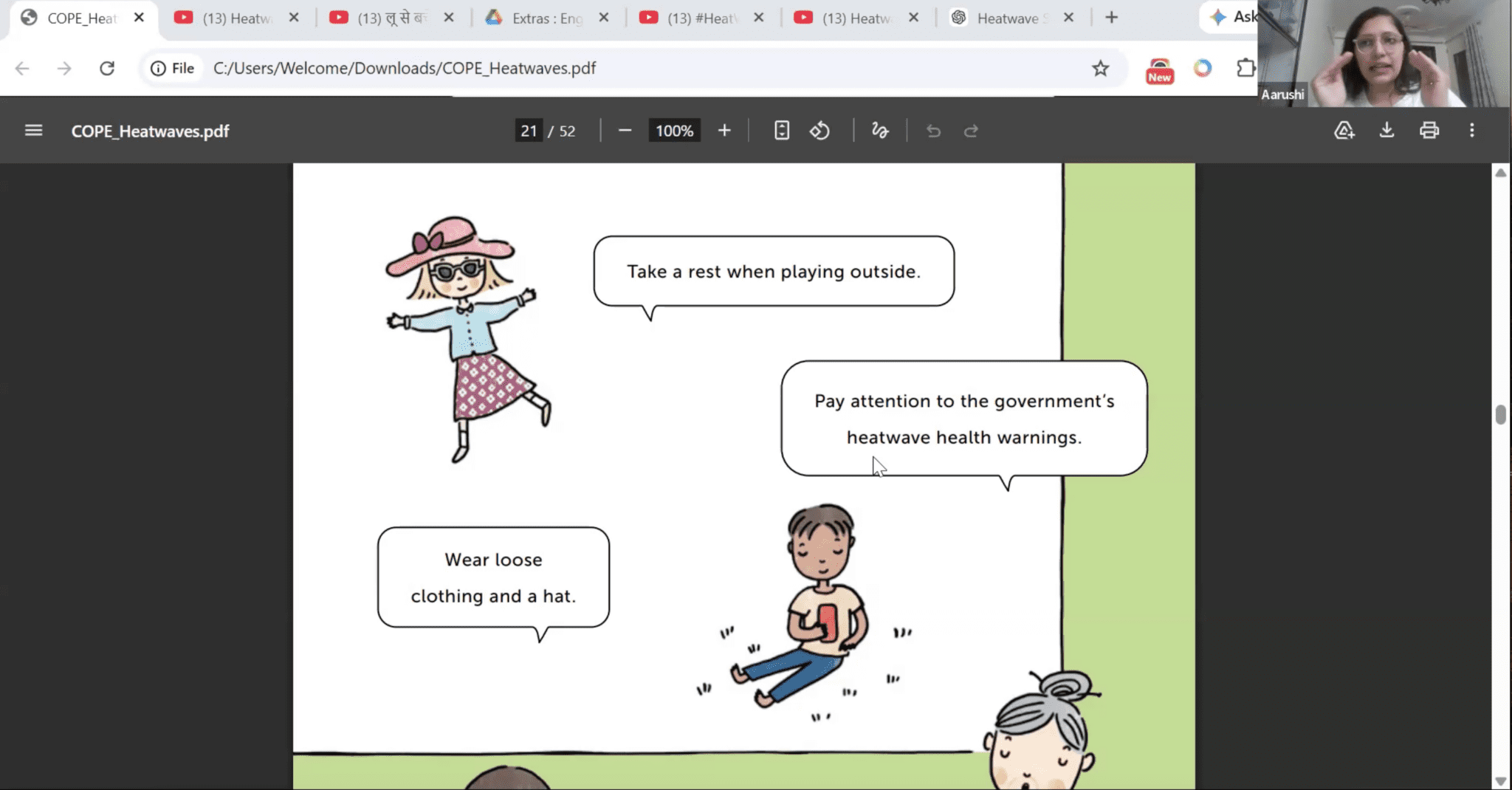Reload the current page
Image resolution: width=1512 pixels, height=790 pixels.
point(107,69)
